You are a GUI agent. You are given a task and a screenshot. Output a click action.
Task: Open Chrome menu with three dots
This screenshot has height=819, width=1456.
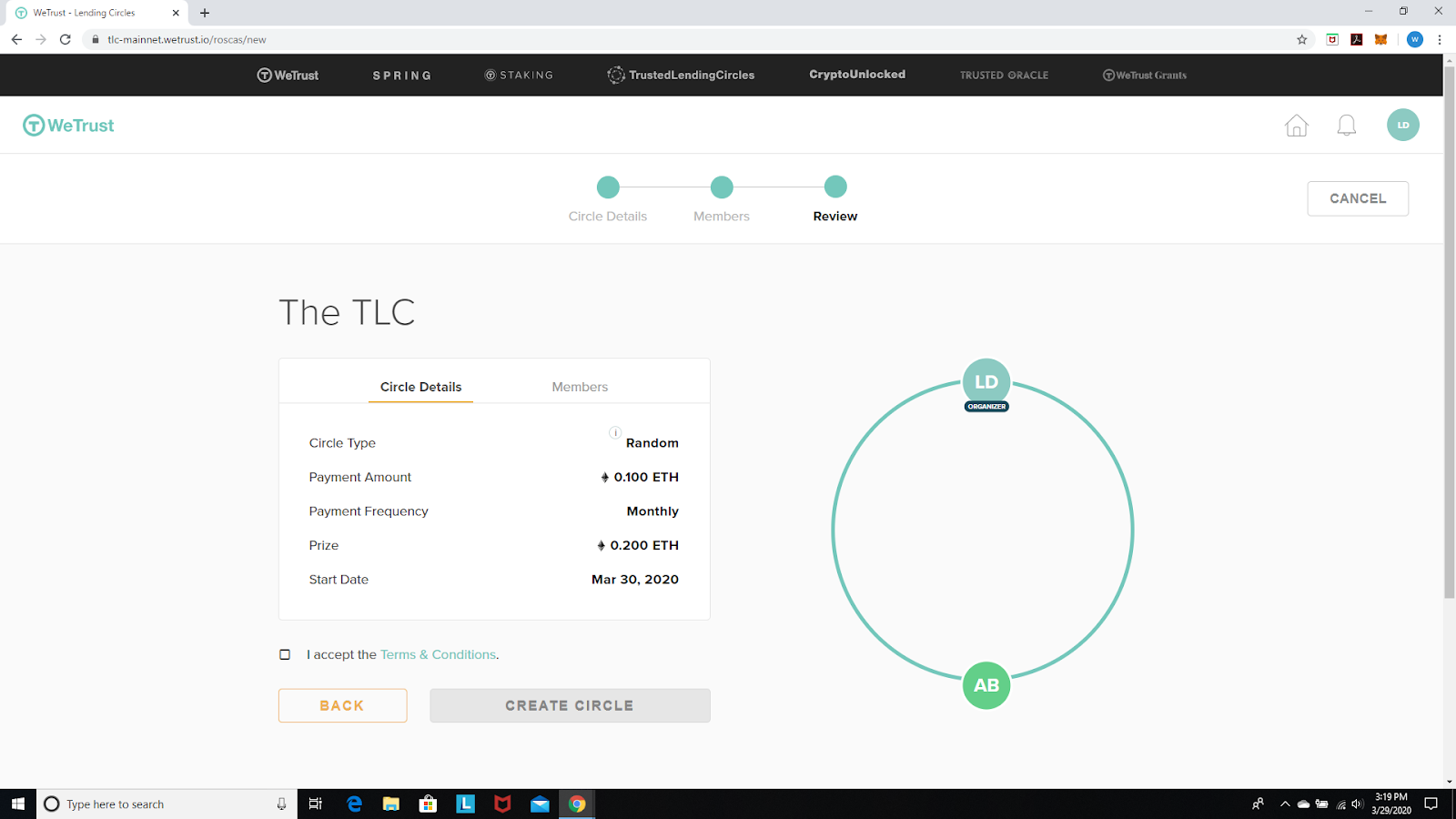coord(1440,39)
